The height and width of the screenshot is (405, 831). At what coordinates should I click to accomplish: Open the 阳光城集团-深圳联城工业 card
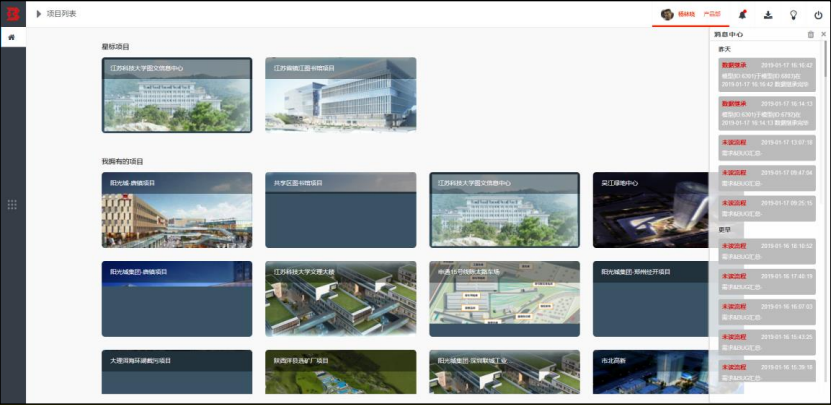(x=505, y=372)
